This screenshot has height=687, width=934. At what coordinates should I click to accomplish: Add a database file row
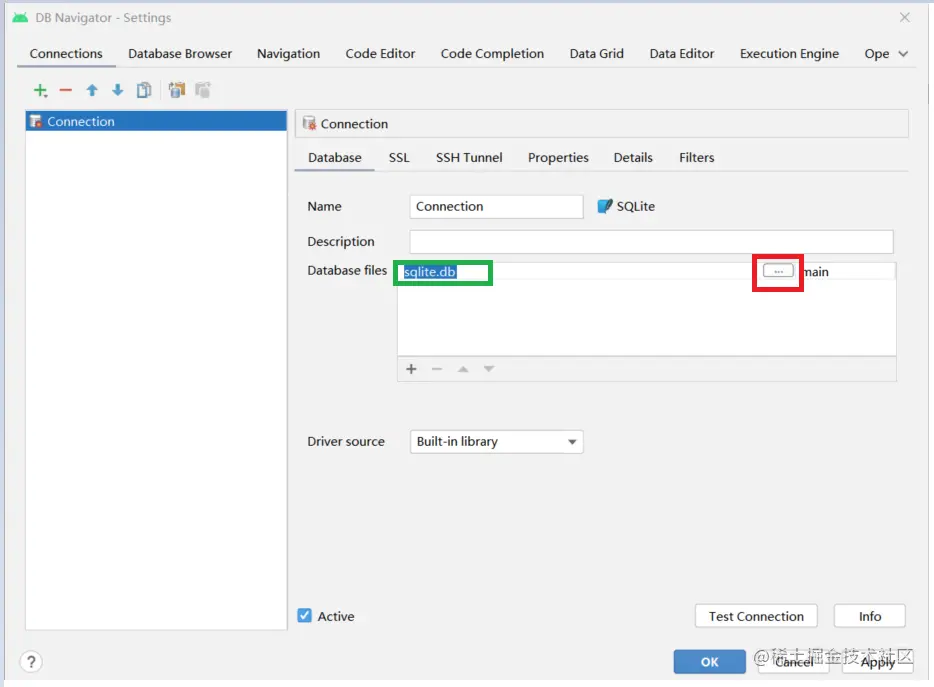coord(411,369)
